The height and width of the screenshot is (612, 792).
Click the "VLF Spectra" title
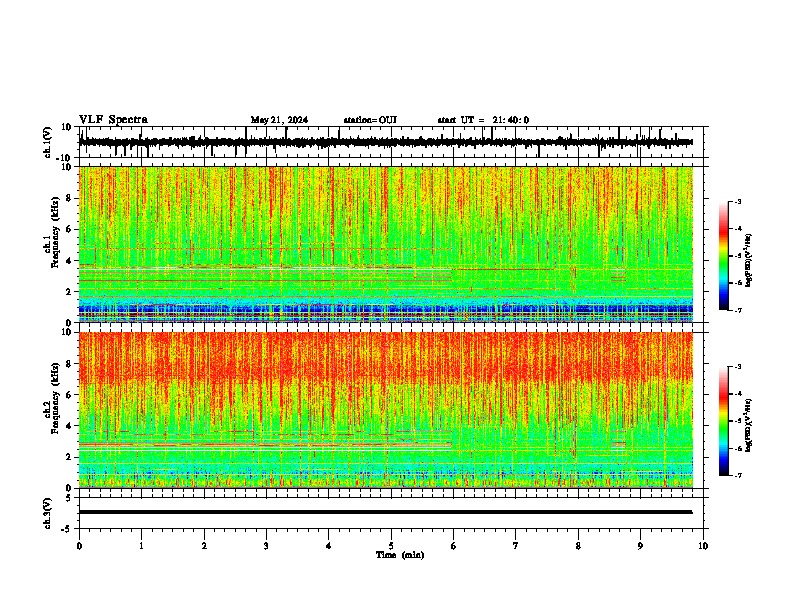click(113, 119)
